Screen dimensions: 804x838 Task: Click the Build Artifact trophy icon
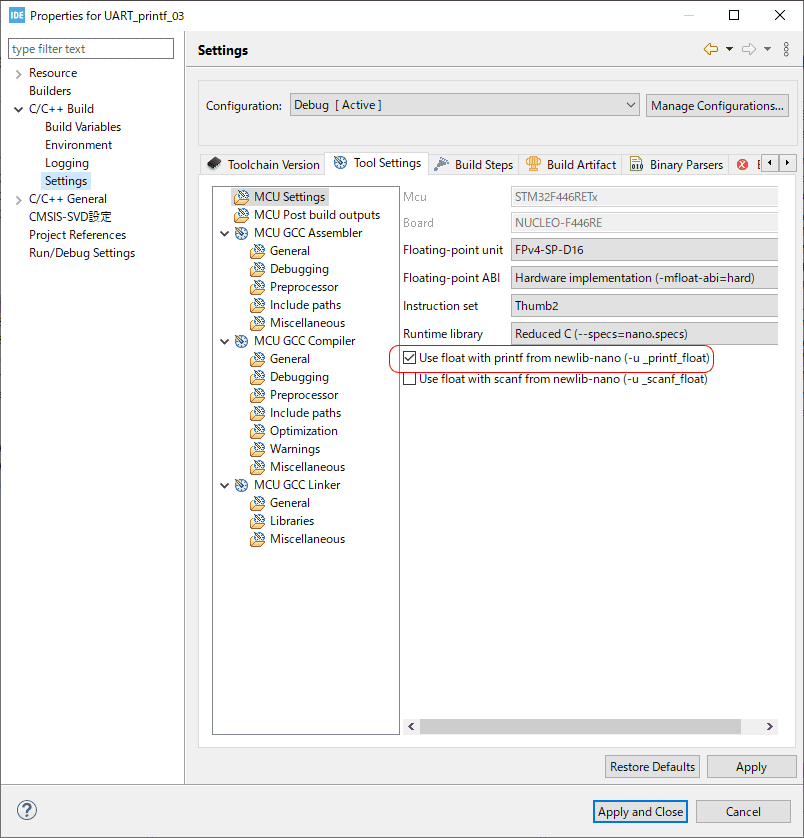point(533,164)
